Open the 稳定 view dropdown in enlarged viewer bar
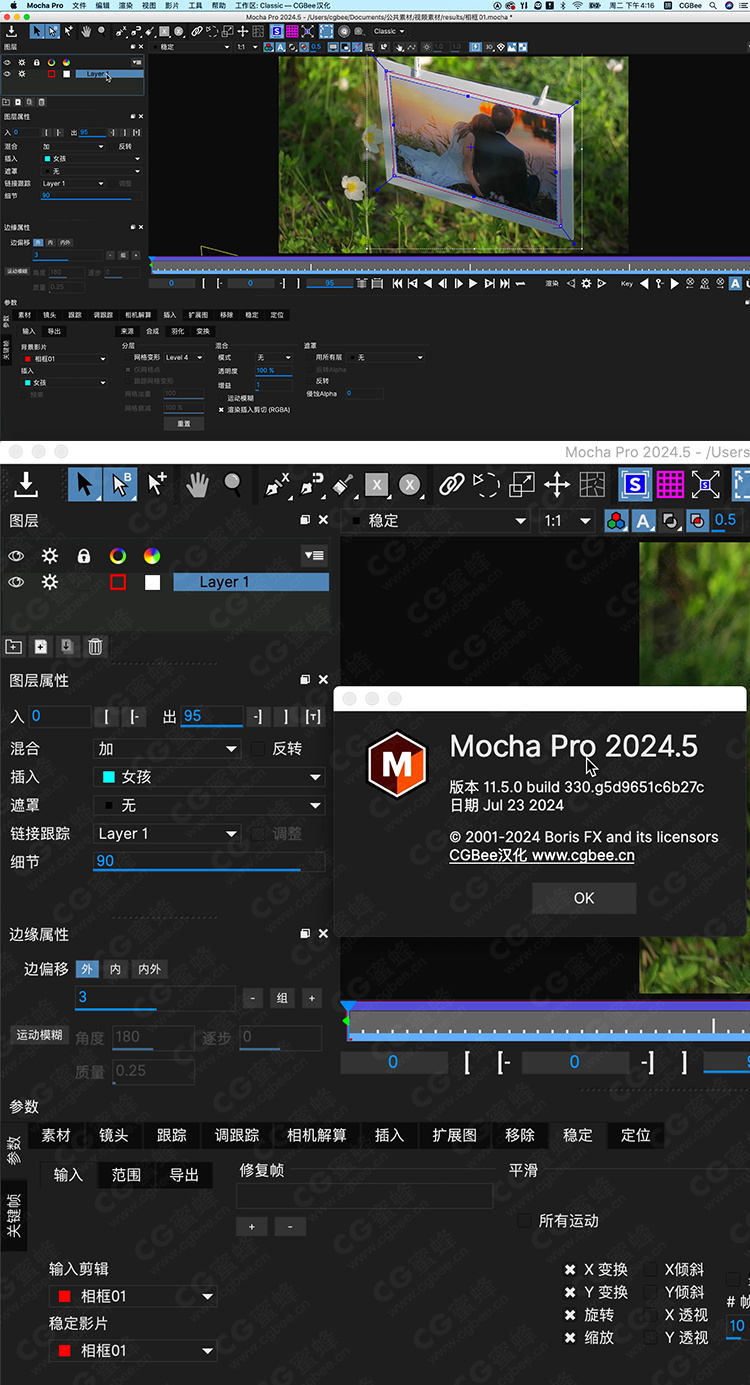750x1385 pixels. 437,520
